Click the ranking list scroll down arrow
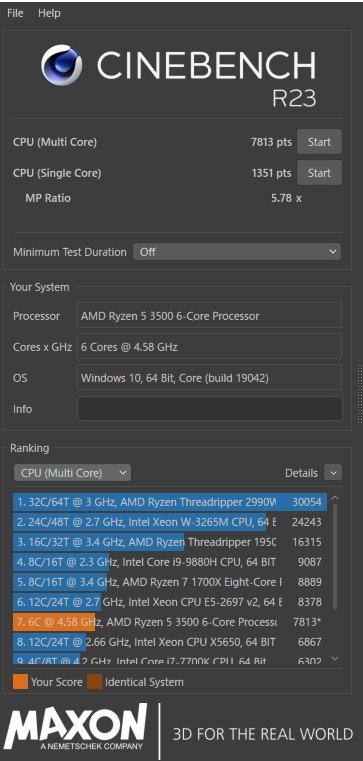Viewport: 363px width, 761px height. coord(334,659)
